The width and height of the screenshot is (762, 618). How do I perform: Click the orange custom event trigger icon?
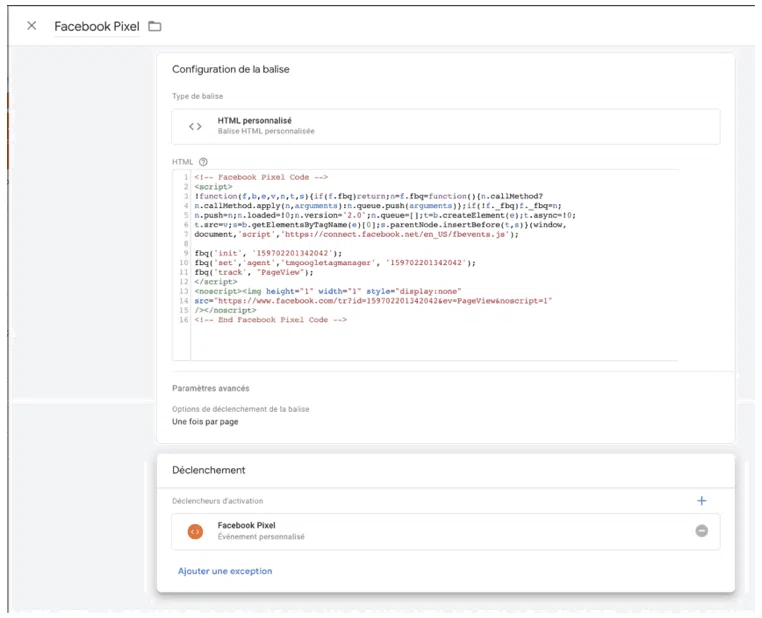195,532
